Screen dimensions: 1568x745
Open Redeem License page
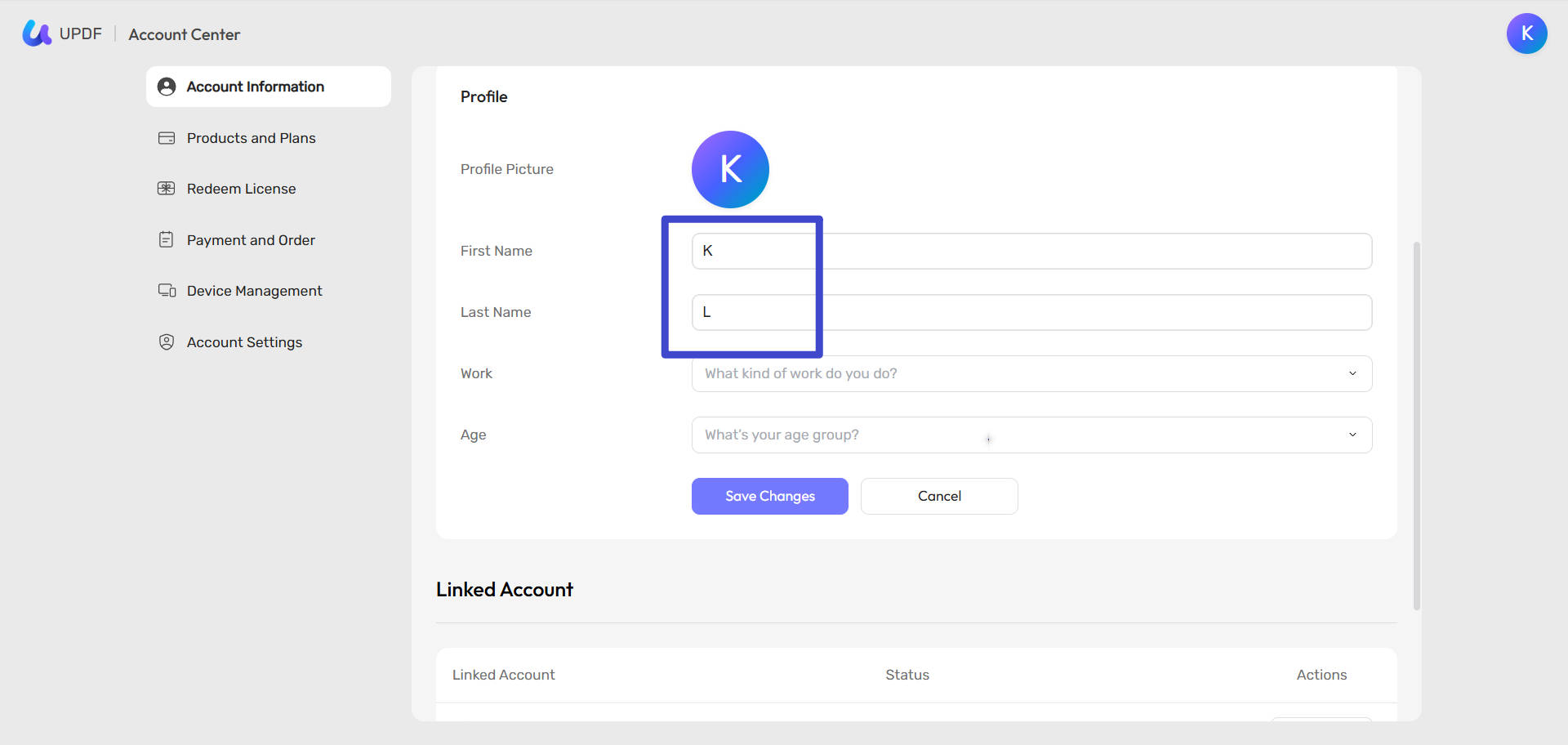click(242, 189)
